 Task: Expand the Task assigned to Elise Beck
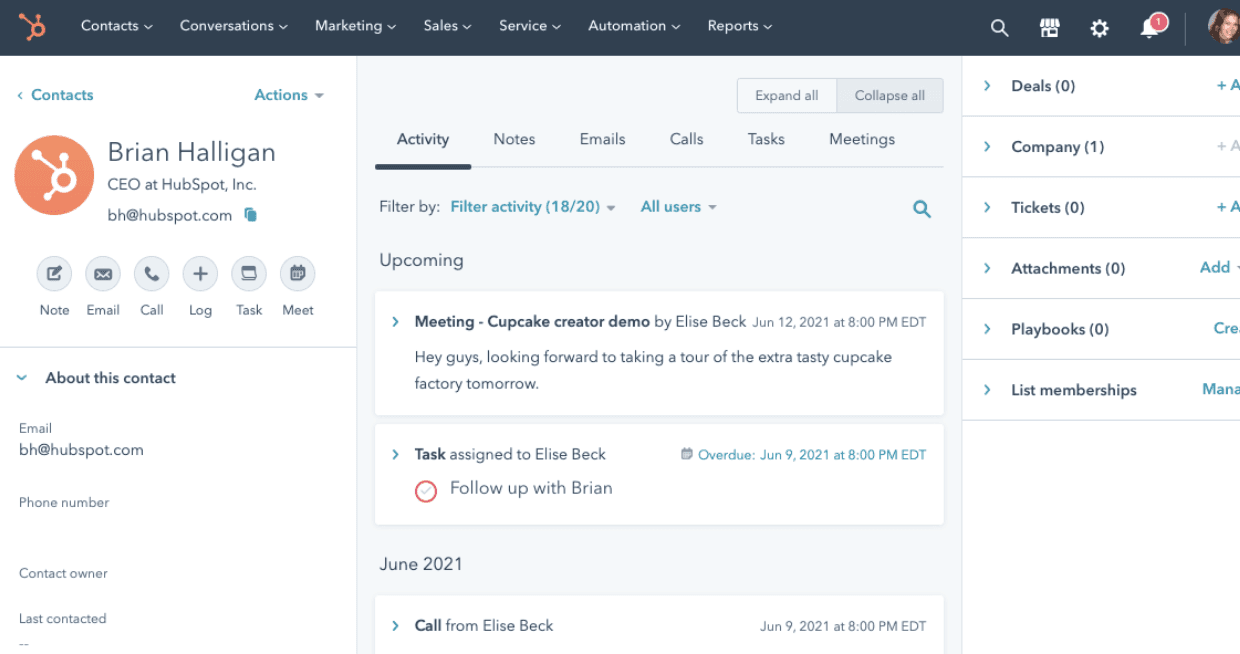(395, 454)
